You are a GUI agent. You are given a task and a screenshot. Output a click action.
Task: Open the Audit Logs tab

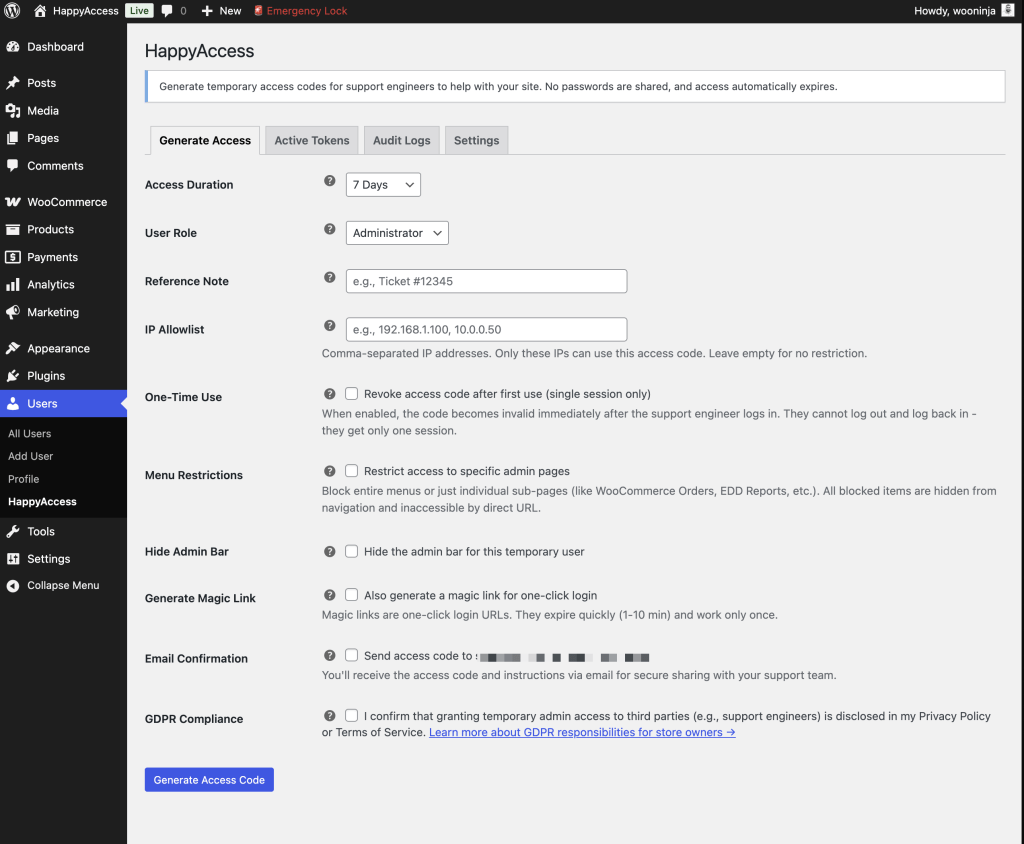401,141
